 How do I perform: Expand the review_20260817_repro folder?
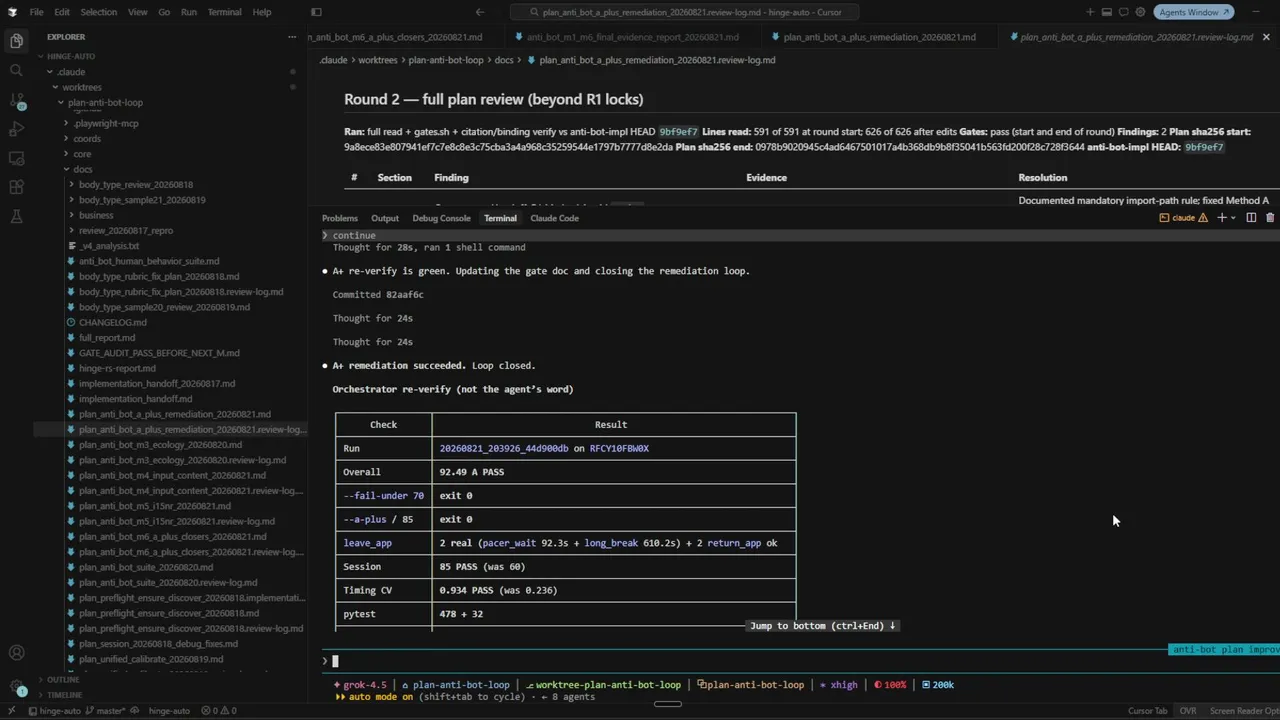tap(126, 231)
